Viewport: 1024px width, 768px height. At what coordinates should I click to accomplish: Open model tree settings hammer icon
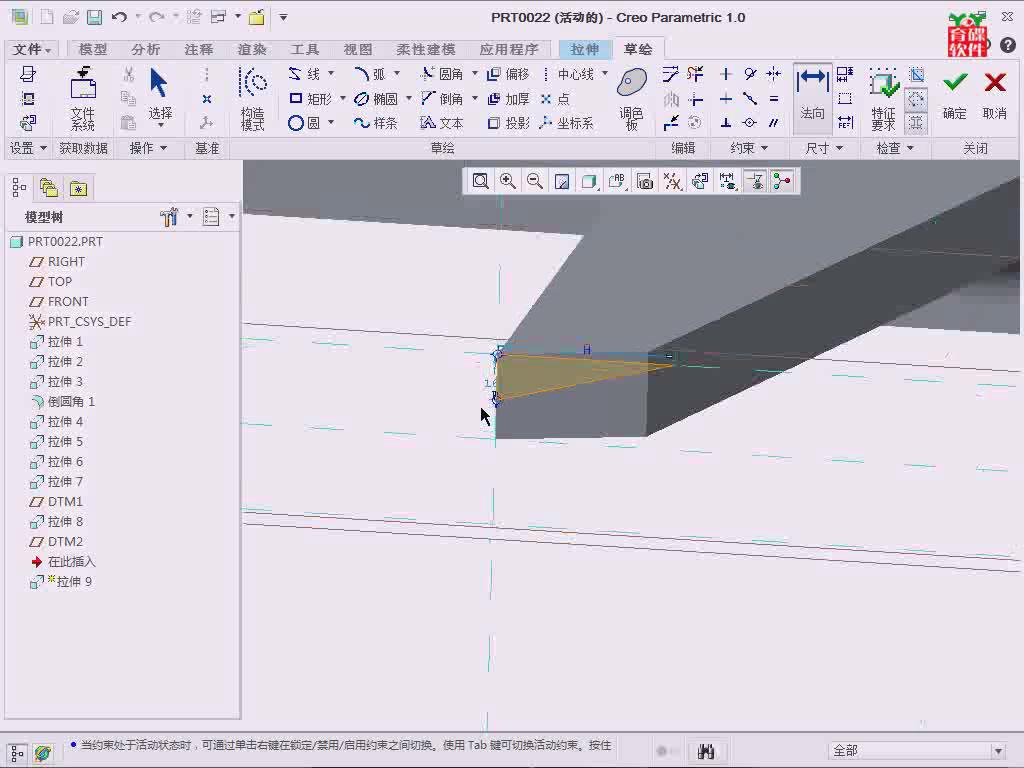click(x=169, y=217)
